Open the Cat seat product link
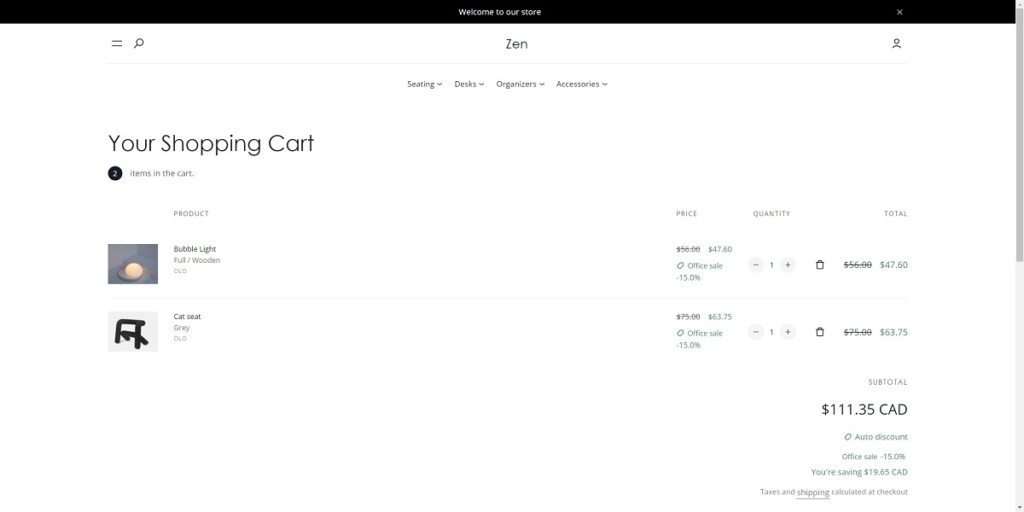1024x512 pixels. pyautogui.click(x=187, y=317)
